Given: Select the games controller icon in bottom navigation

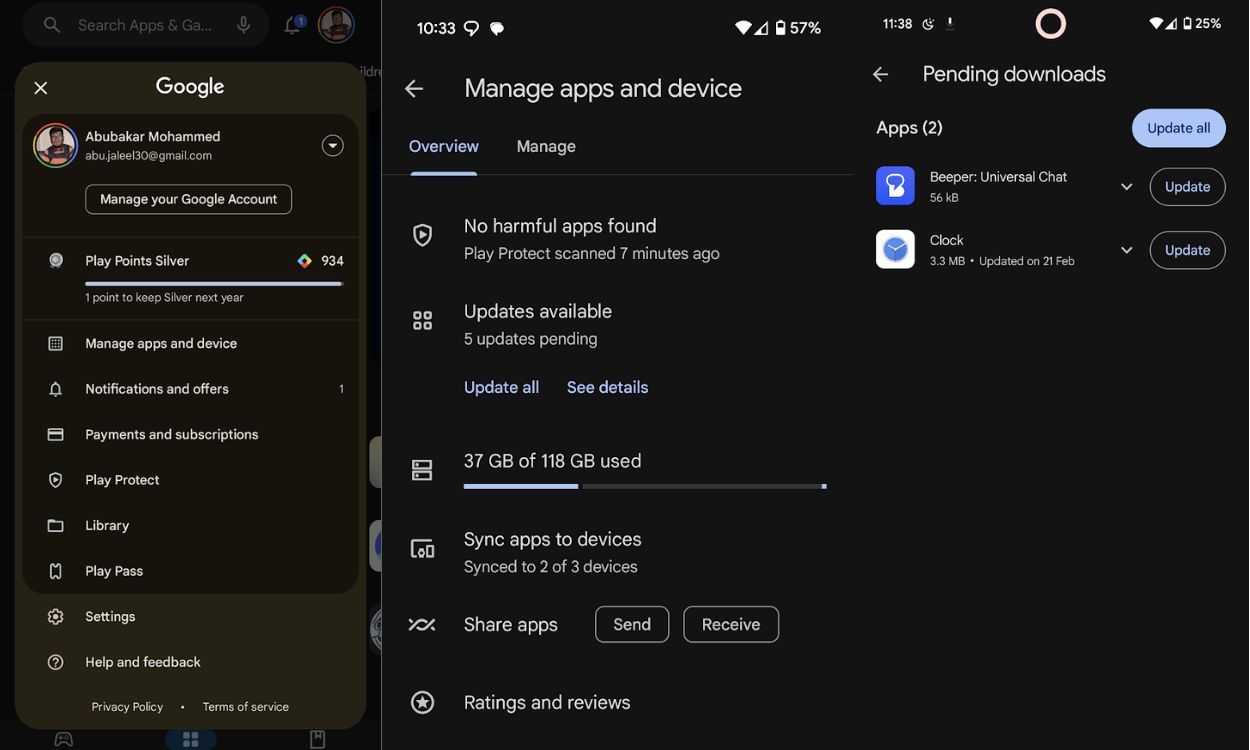Looking at the screenshot, I should (61, 738).
